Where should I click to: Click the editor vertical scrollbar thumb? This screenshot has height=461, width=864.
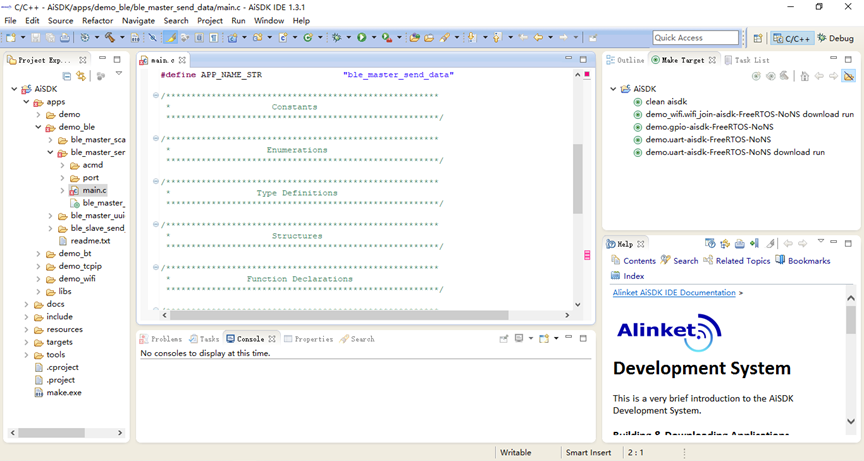pos(577,178)
